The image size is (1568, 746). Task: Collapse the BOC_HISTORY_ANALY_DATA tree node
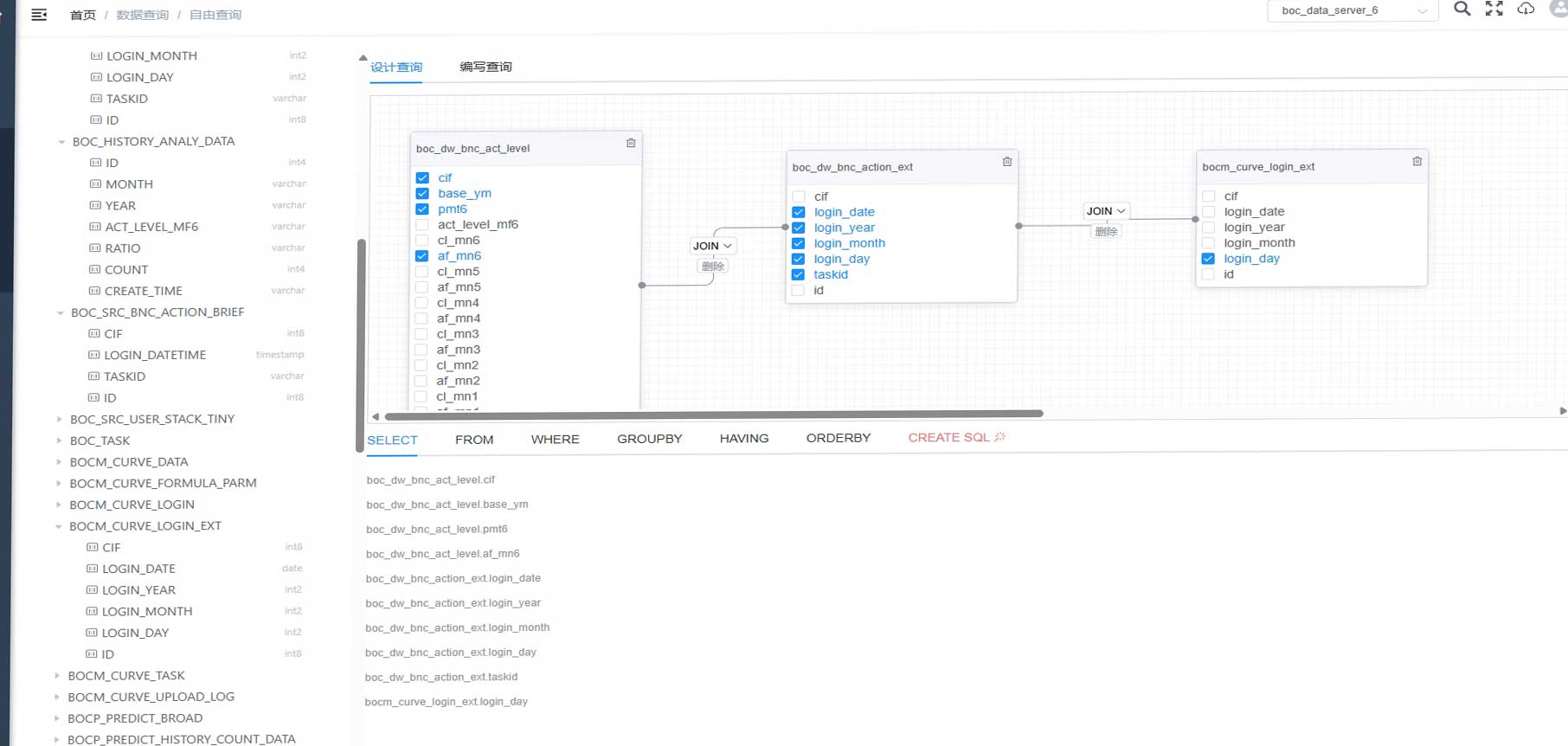point(61,142)
